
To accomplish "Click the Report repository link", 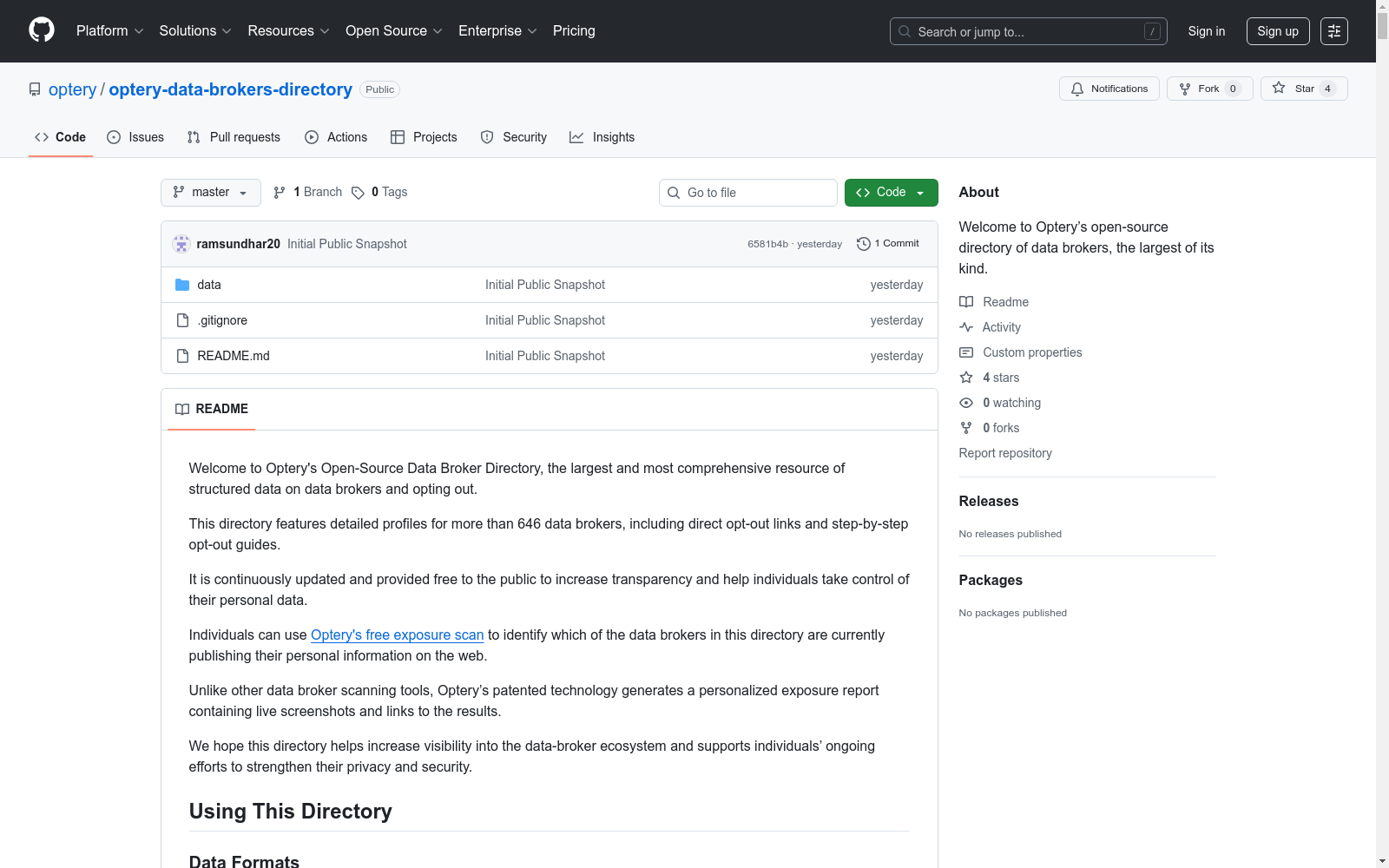I will [1005, 453].
